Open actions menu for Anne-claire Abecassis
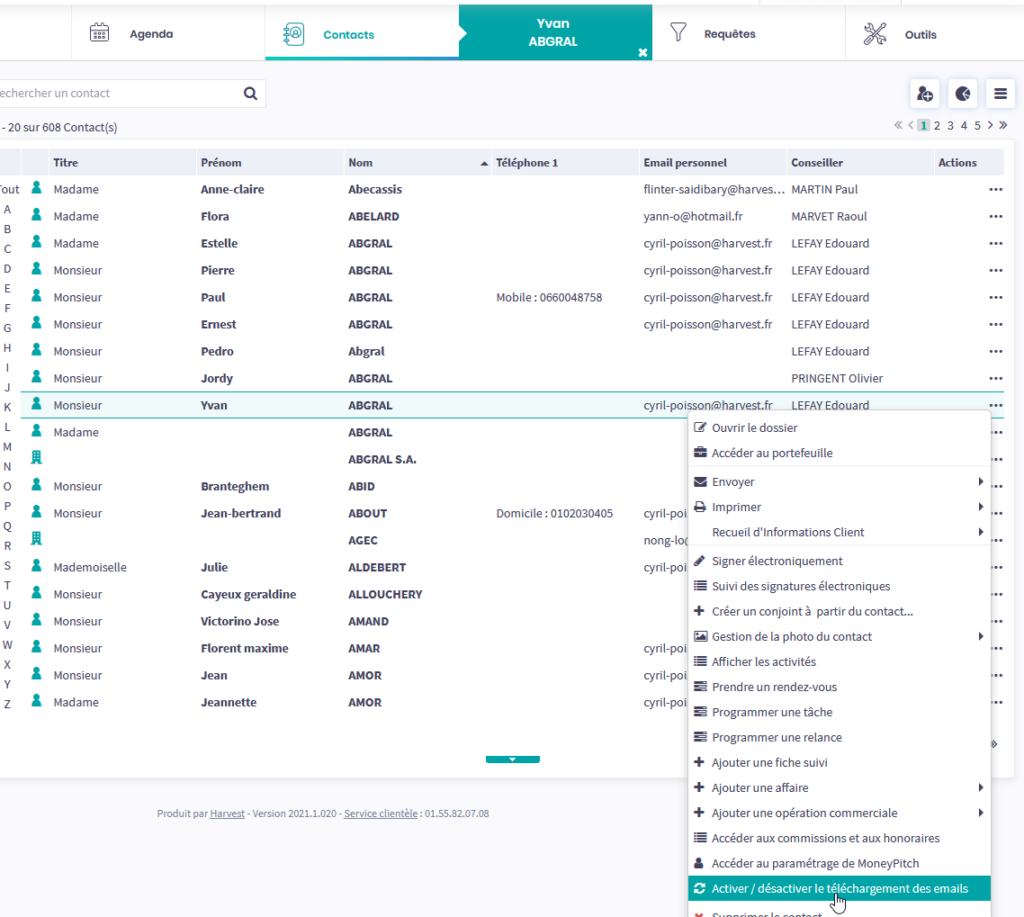 pos(995,189)
